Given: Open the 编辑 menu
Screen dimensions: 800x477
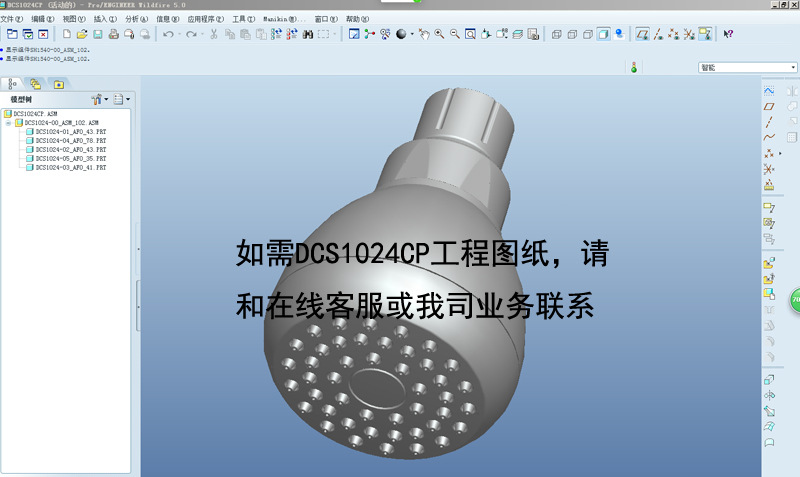Looking at the screenshot, I should (42, 19).
